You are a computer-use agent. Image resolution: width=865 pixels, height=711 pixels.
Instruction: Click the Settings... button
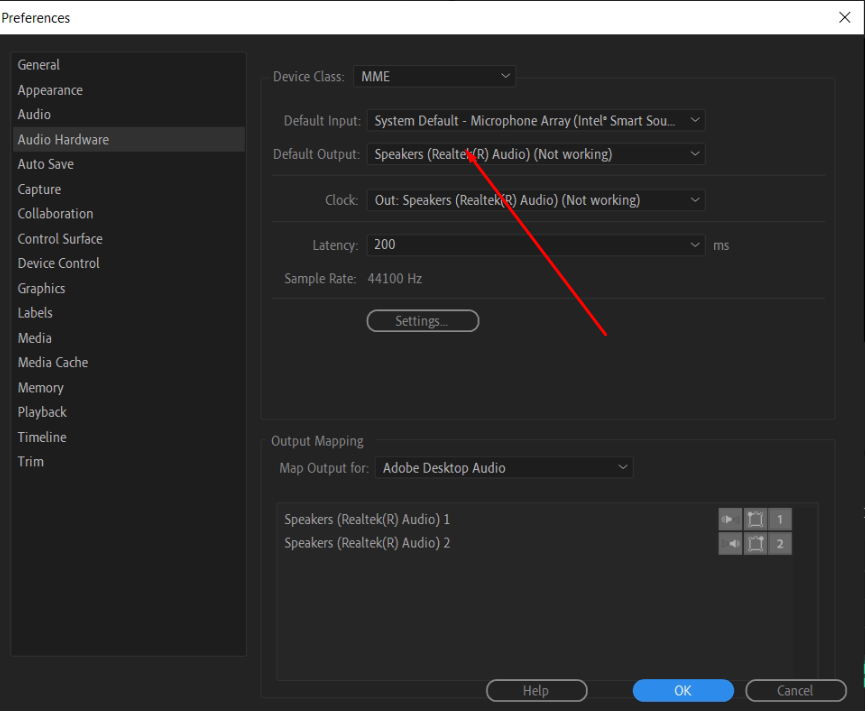click(x=423, y=321)
